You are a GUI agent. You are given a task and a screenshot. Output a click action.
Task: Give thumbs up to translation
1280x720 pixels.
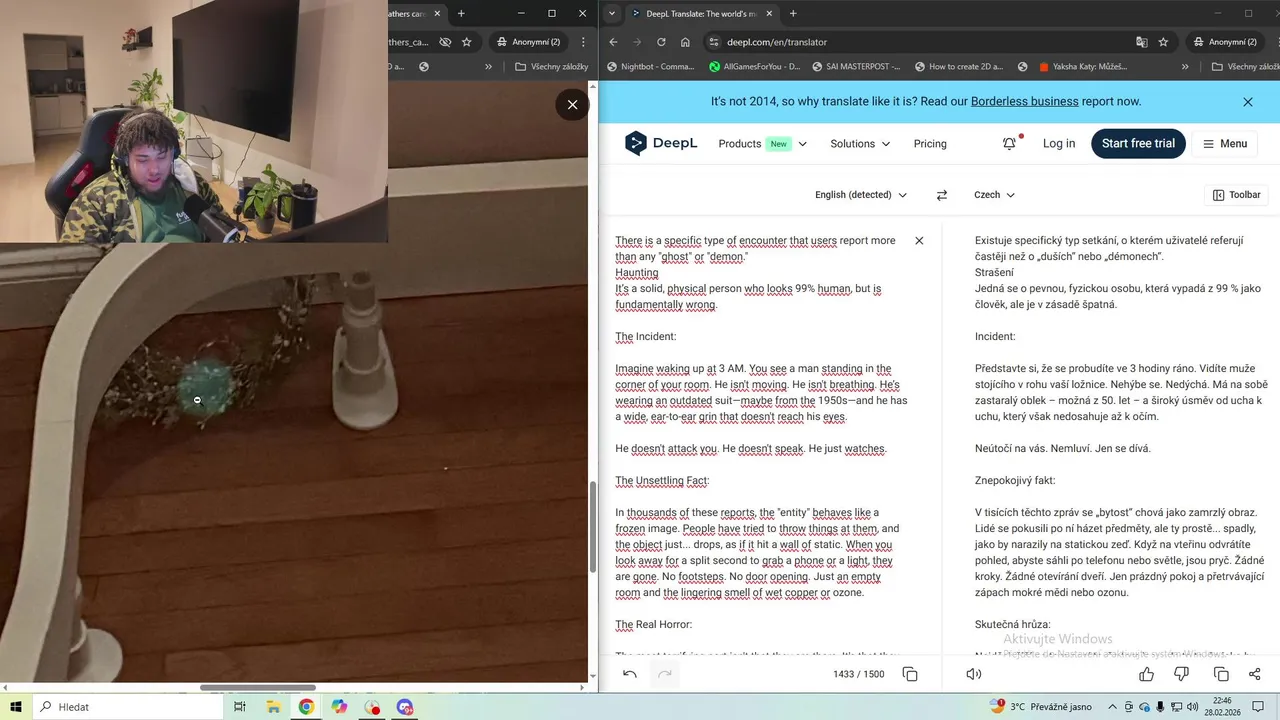(x=1147, y=674)
